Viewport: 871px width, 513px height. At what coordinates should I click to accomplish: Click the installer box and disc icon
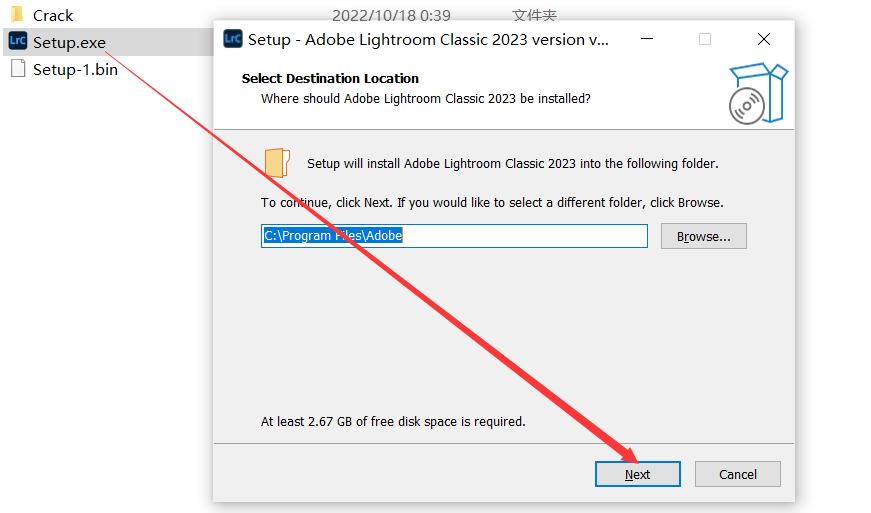pyautogui.click(x=758, y=93)
